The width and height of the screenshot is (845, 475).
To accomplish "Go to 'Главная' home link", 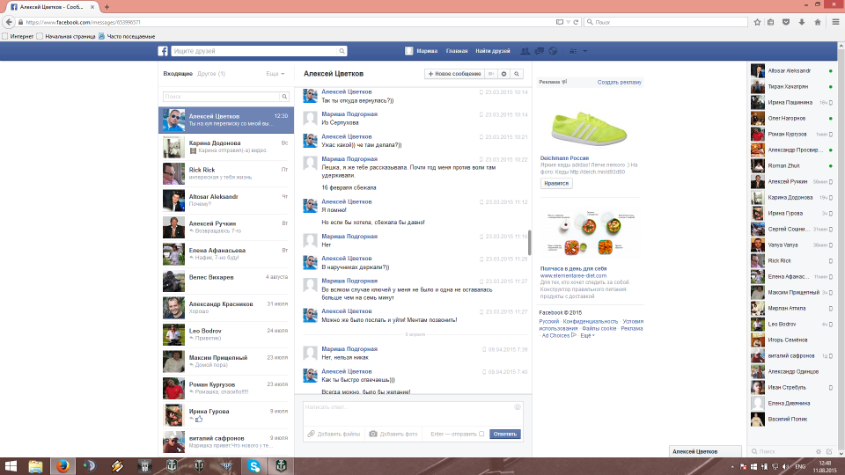I will coord(457,51).
